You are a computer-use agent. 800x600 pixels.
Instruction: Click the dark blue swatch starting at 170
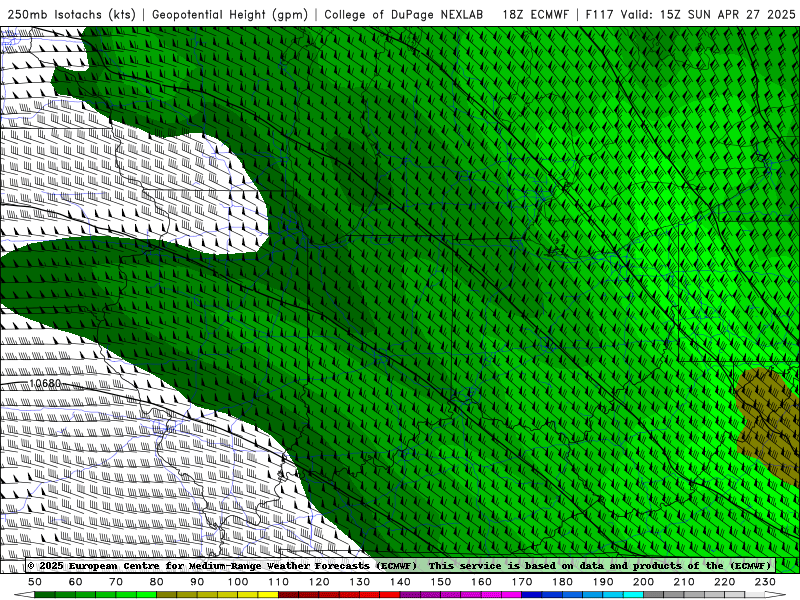[x=532, y=594]
